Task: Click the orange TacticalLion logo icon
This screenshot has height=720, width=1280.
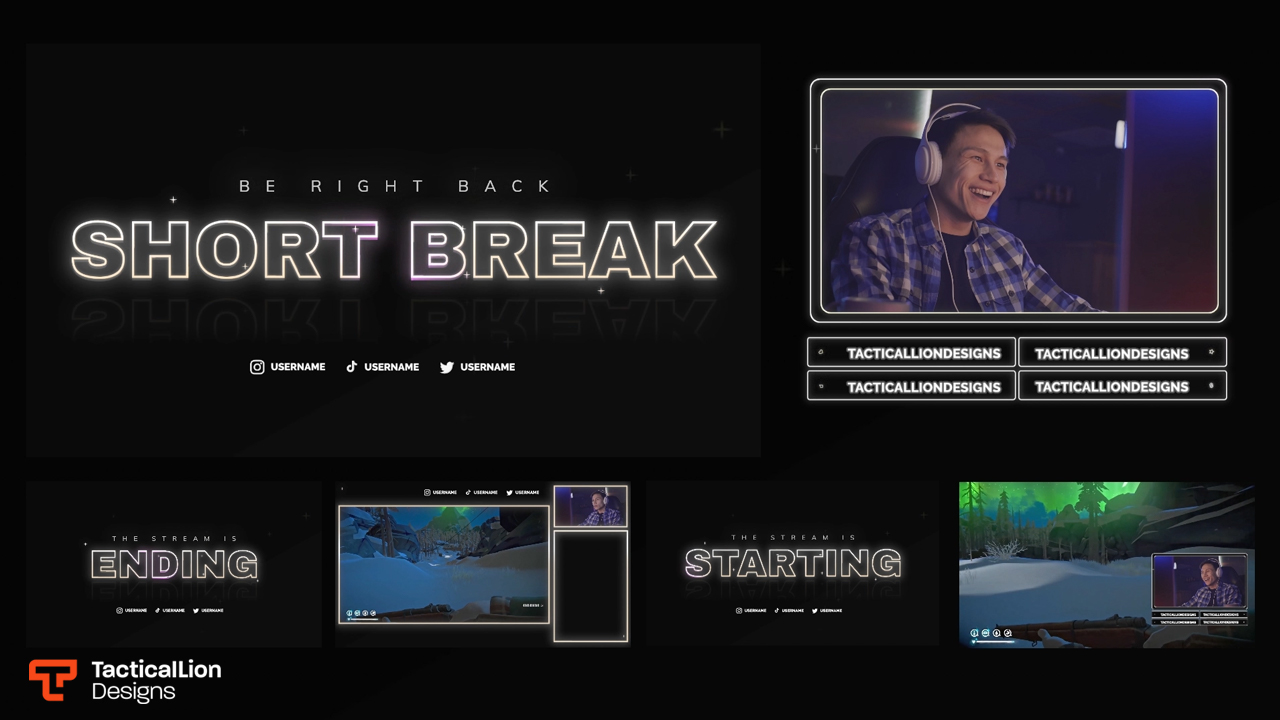Action: [52, 680]
